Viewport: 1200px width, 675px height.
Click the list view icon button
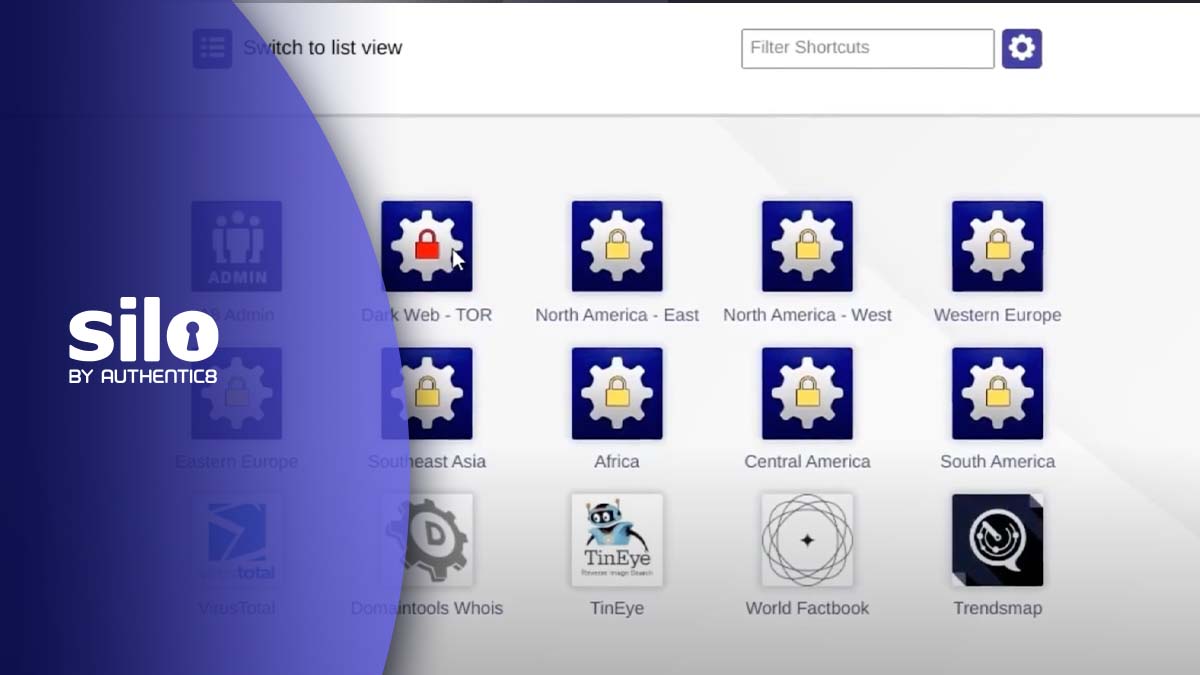(212, 48)
